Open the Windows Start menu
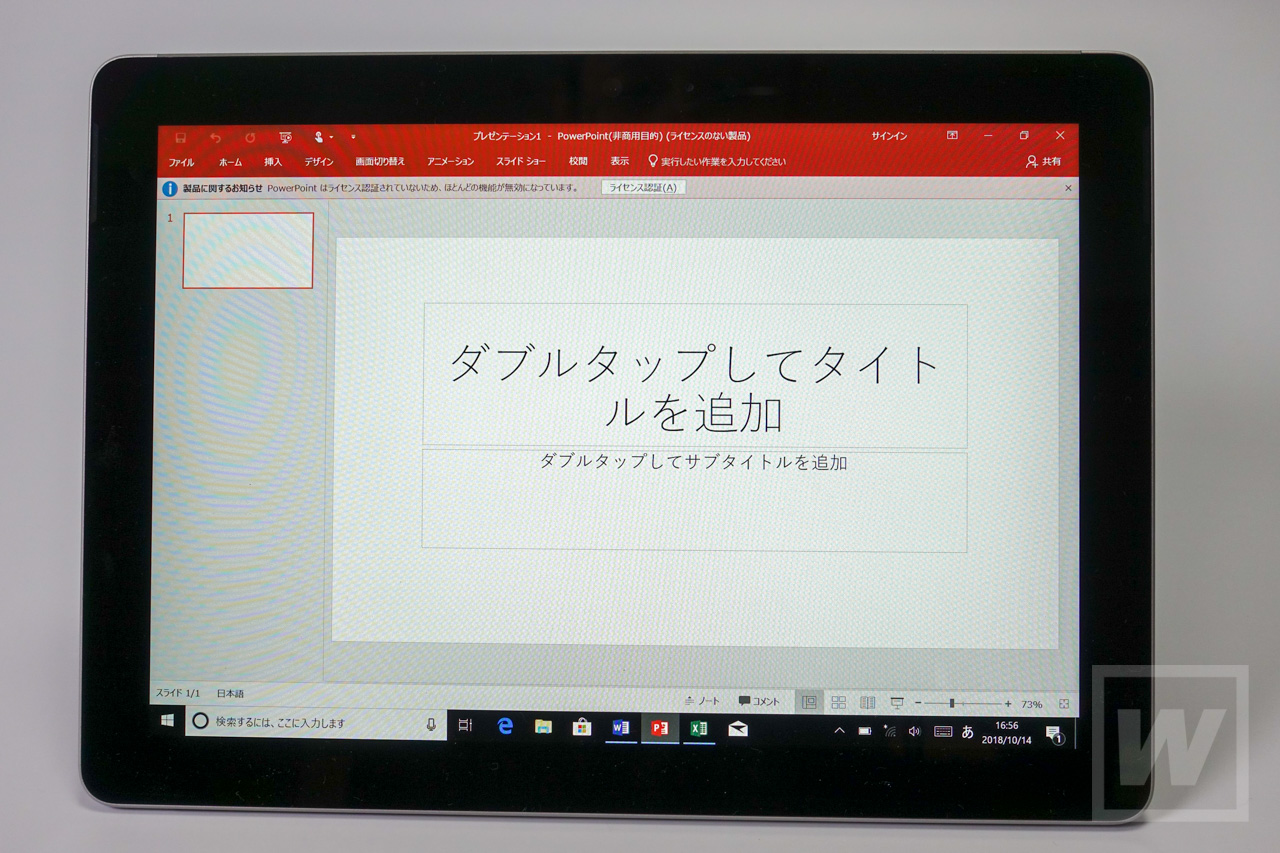Viewport: 1280px width, 853px height. [167, 720]
